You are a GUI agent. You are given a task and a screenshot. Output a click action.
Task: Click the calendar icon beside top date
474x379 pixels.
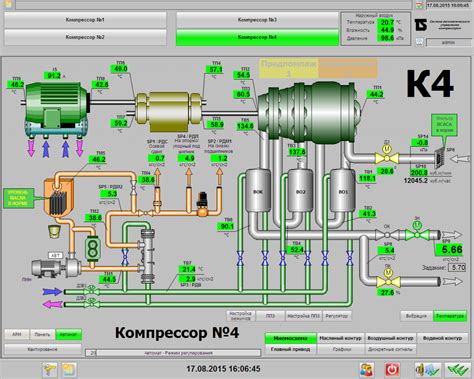[x=420, y=5]
